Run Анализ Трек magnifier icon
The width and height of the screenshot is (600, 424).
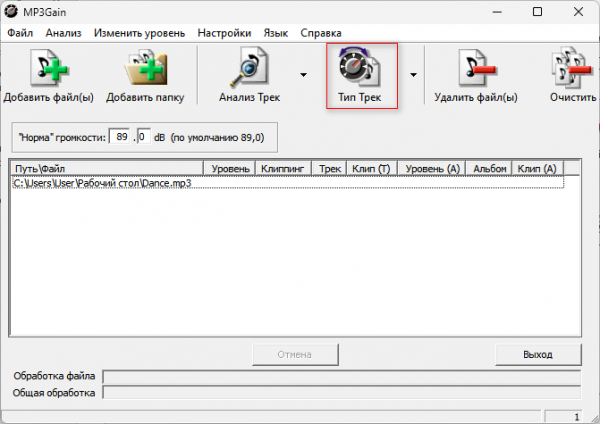(x=249, y=67)
